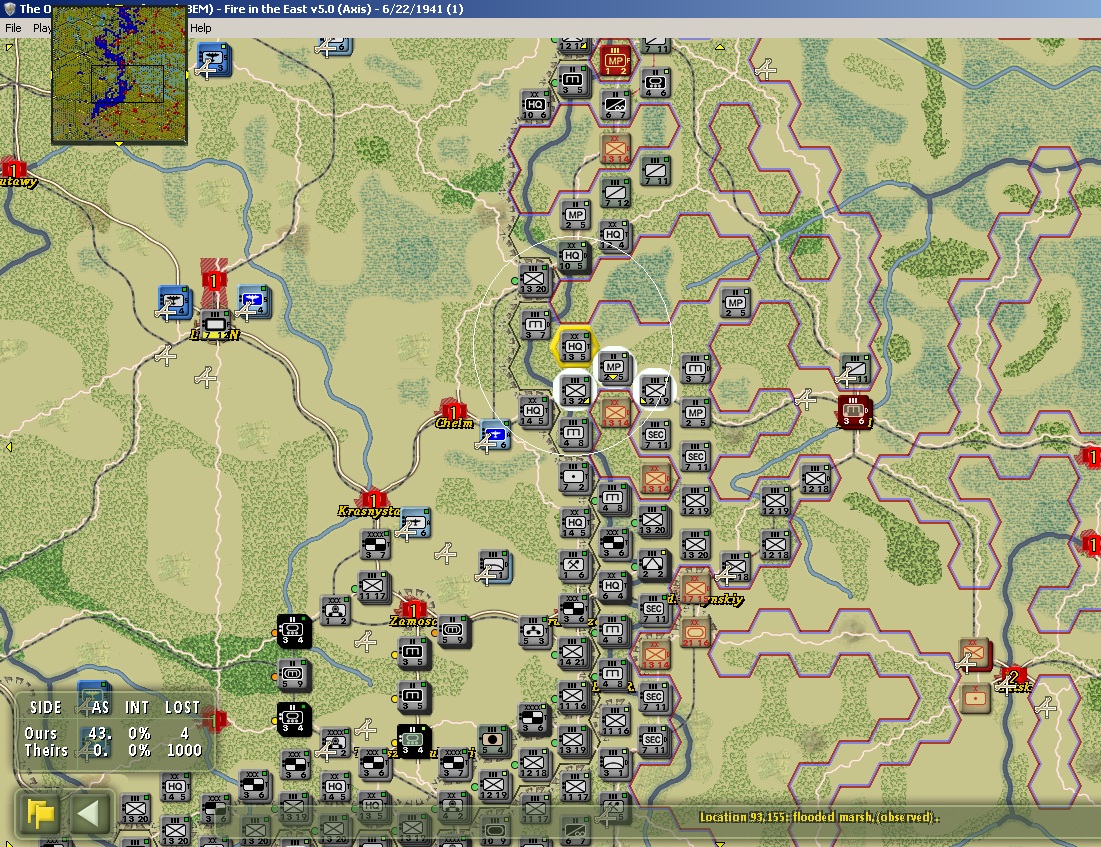Open the Help menu
The width and height of the screenshot is (1101, 847).
pos(200,28)
